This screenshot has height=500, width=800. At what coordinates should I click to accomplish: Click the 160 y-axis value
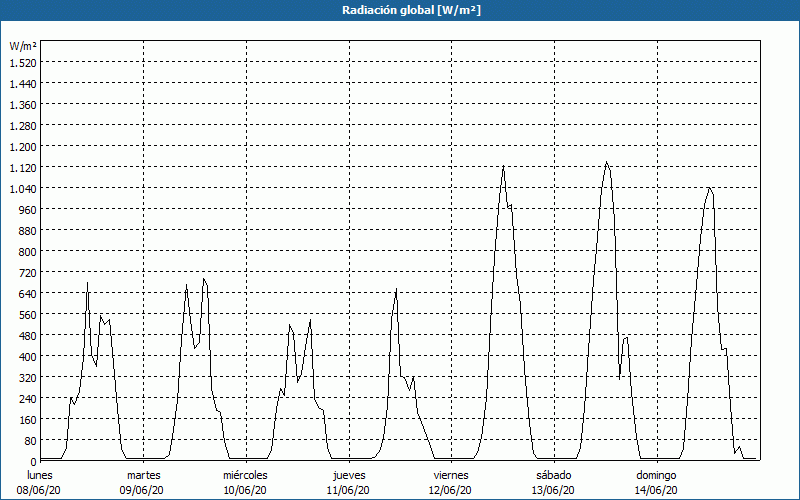click(x=27, y=419)
